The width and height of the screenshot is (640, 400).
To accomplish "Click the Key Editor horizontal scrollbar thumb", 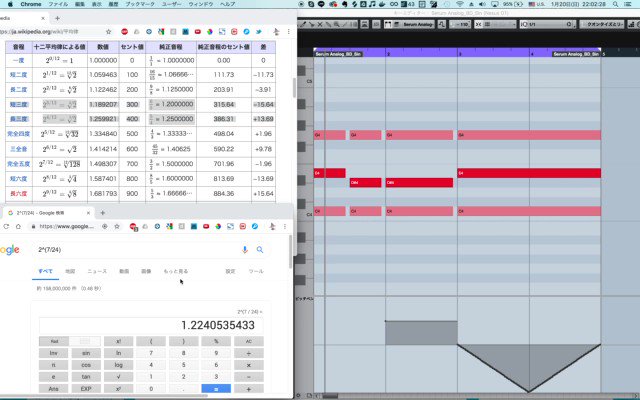I will [330, 396].
